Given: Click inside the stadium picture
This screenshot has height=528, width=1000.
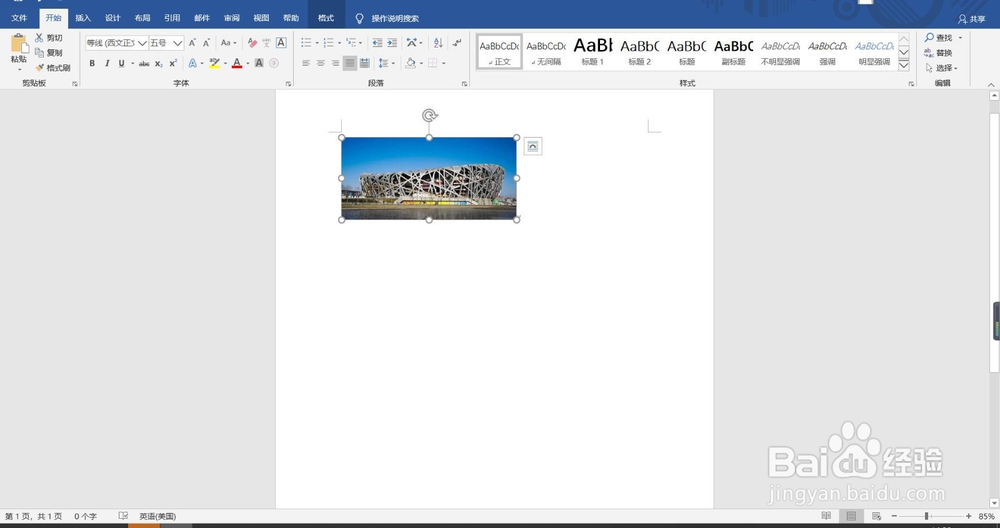Looking at the screenshot, I should point(429,179).
